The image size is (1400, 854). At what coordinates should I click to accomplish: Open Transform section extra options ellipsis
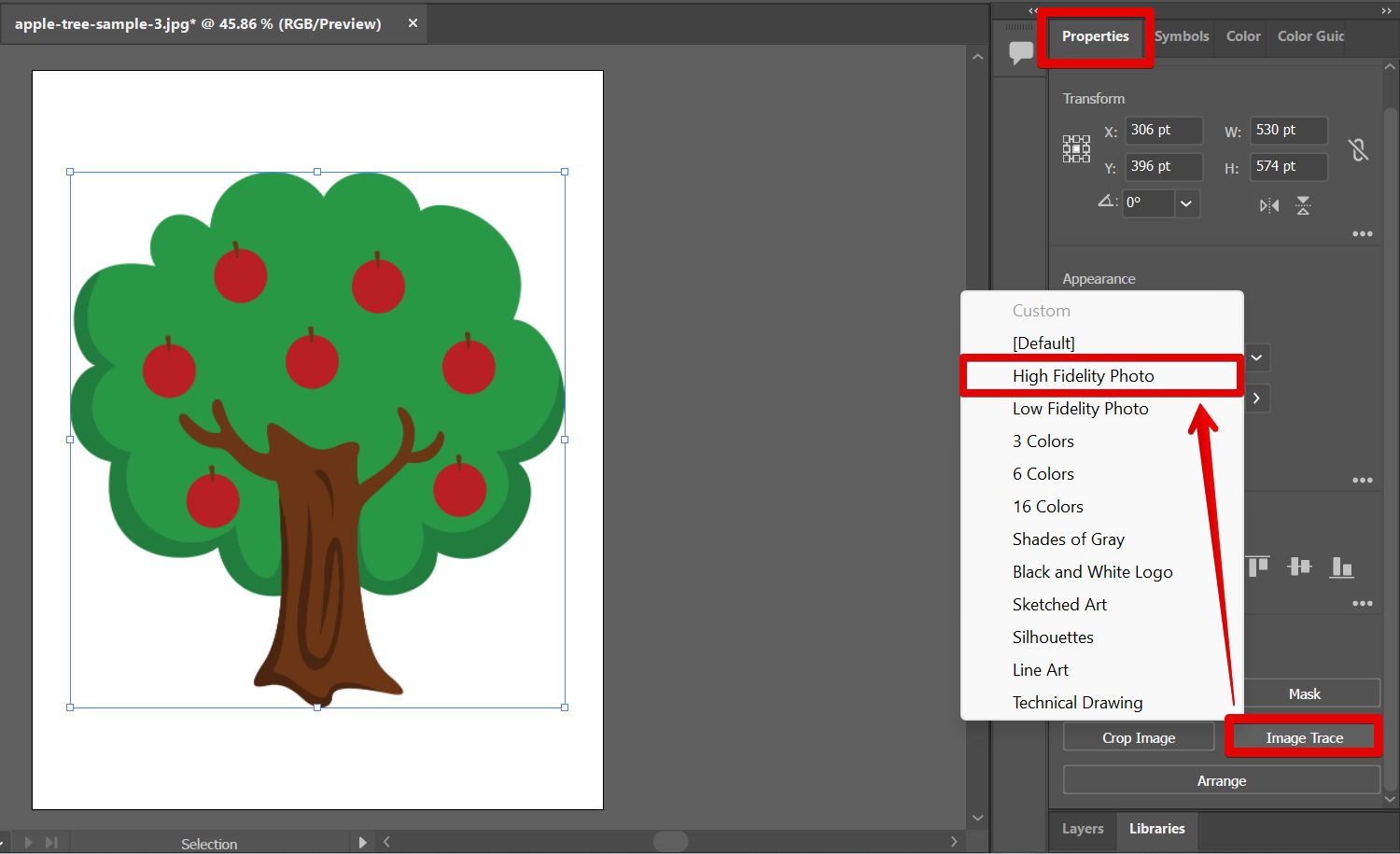click(1362, 233)
